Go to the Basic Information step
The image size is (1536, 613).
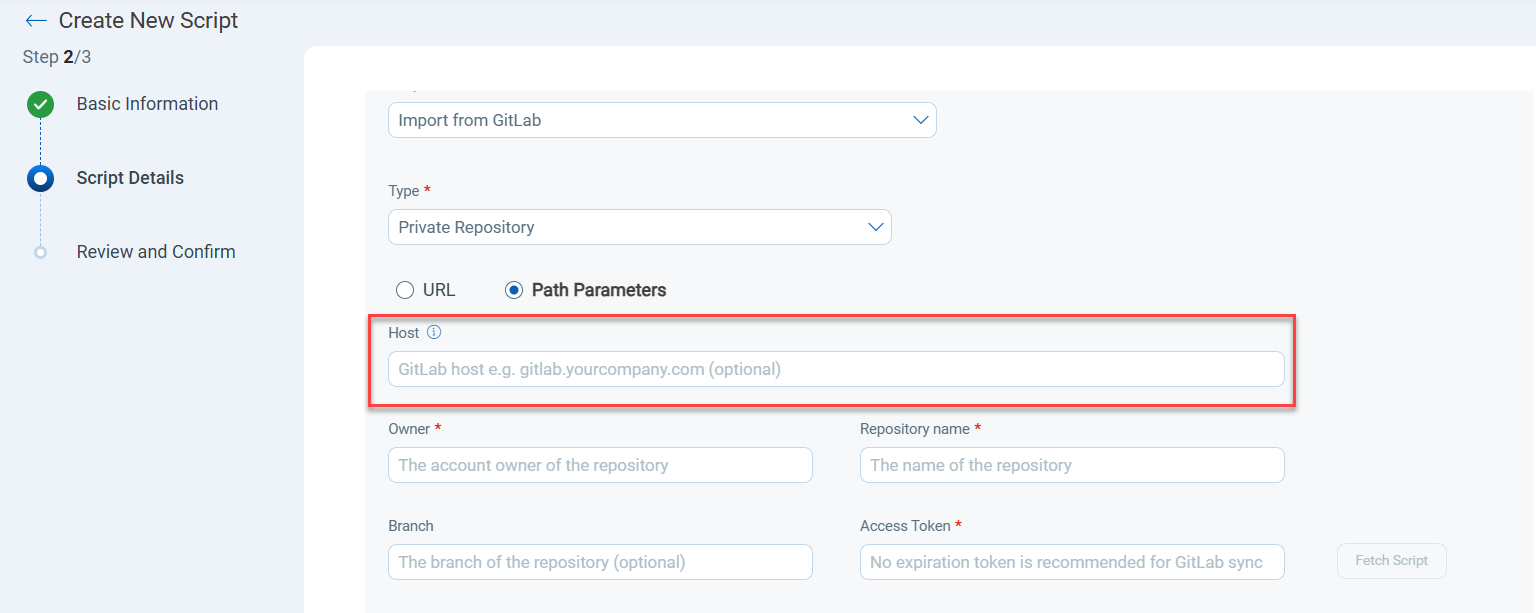pos(147,104)
